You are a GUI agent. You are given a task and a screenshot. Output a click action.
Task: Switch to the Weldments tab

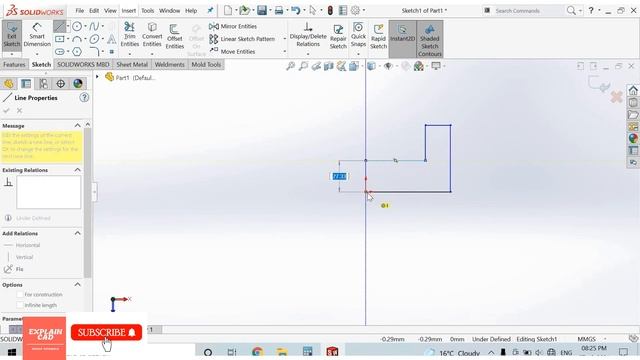click(x=169, y=64)
